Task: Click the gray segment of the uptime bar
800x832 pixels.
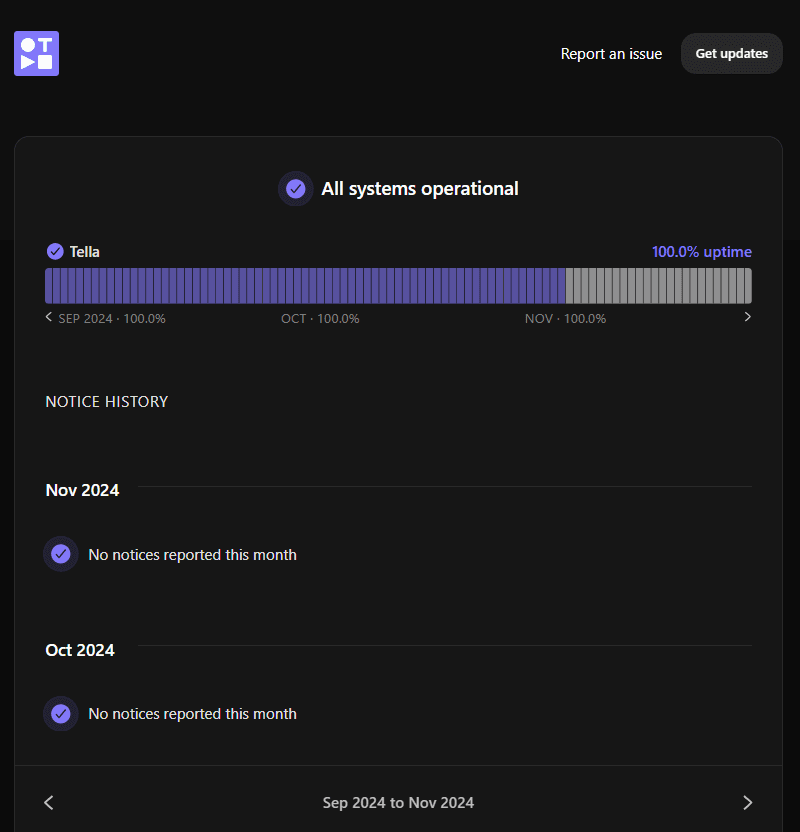Action: 659,285
